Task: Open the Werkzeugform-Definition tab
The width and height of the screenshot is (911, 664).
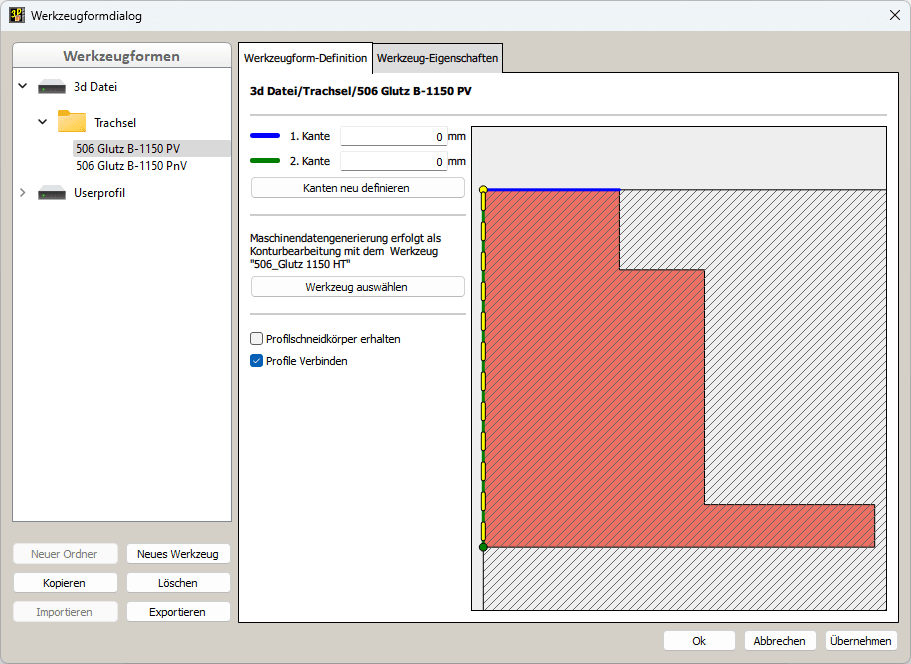Action: (x=305, y=58)
